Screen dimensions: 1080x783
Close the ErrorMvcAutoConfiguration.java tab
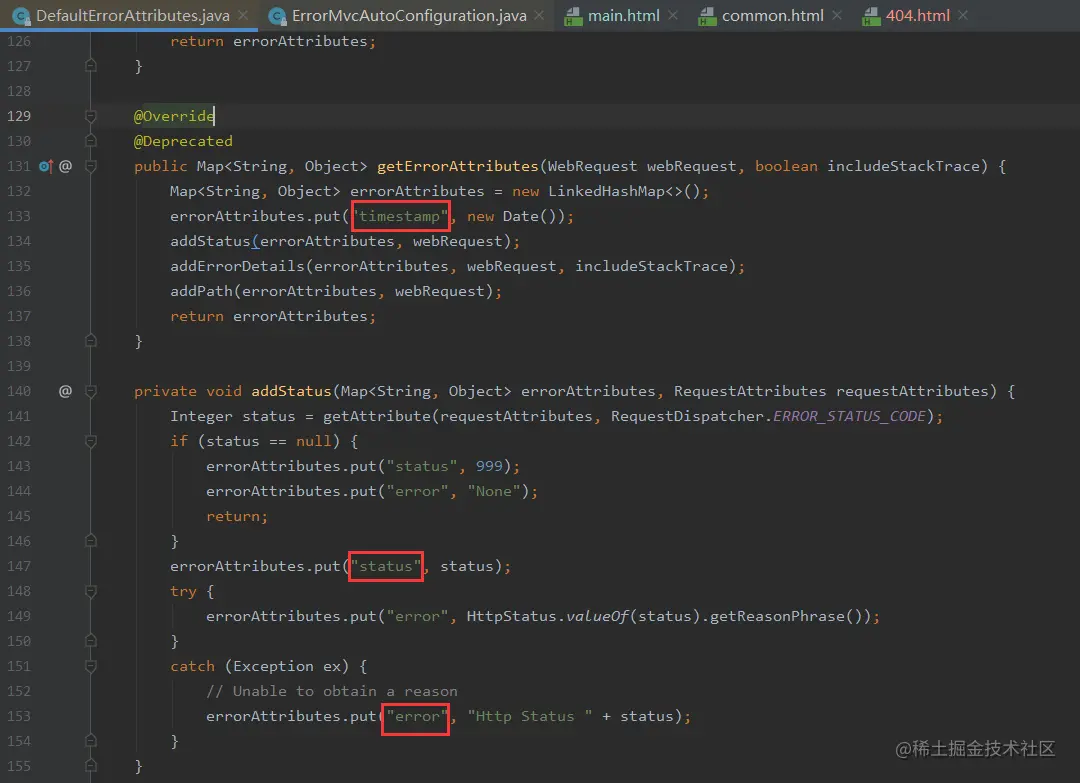coord(539,15)
